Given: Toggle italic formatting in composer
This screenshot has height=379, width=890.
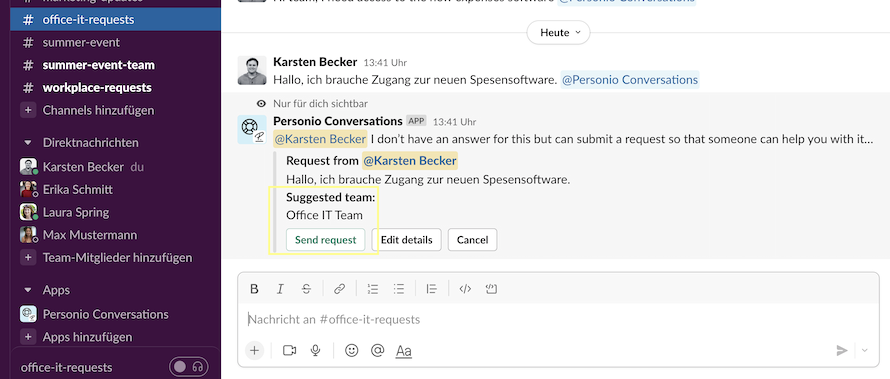Looking at the screenshot, I should click(280, 289).
